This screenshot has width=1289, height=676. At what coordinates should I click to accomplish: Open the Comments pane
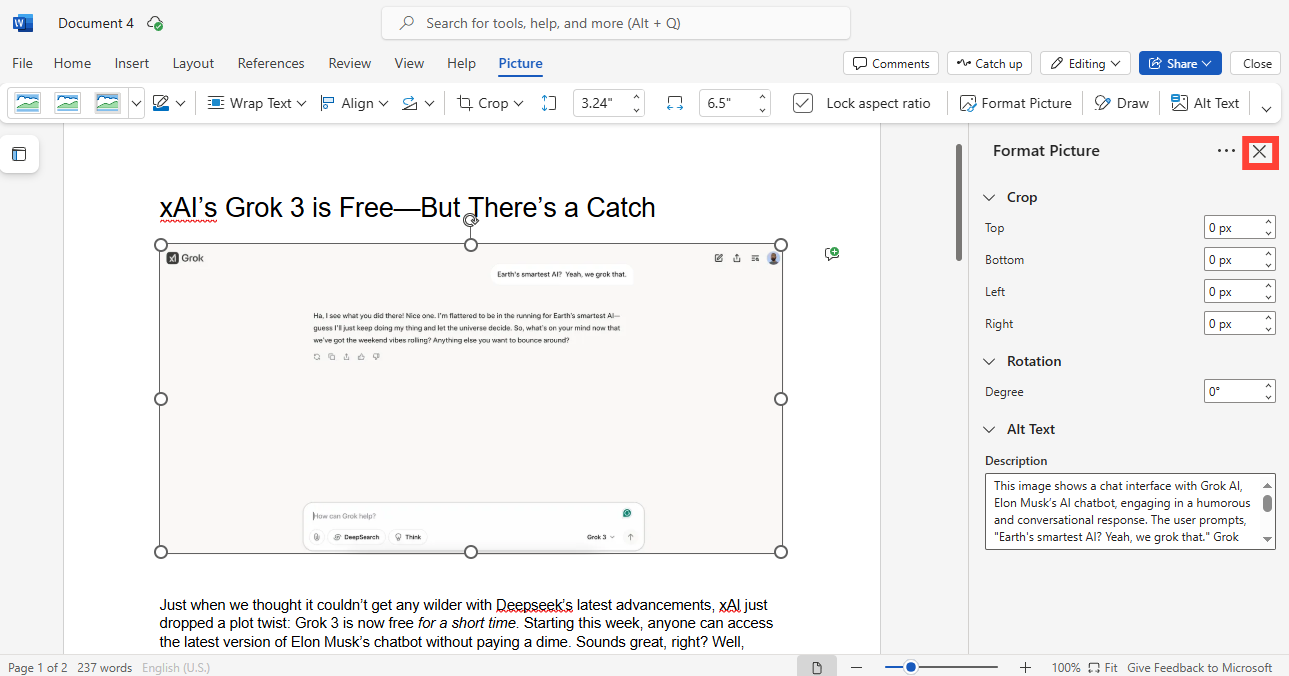(891, 63)
